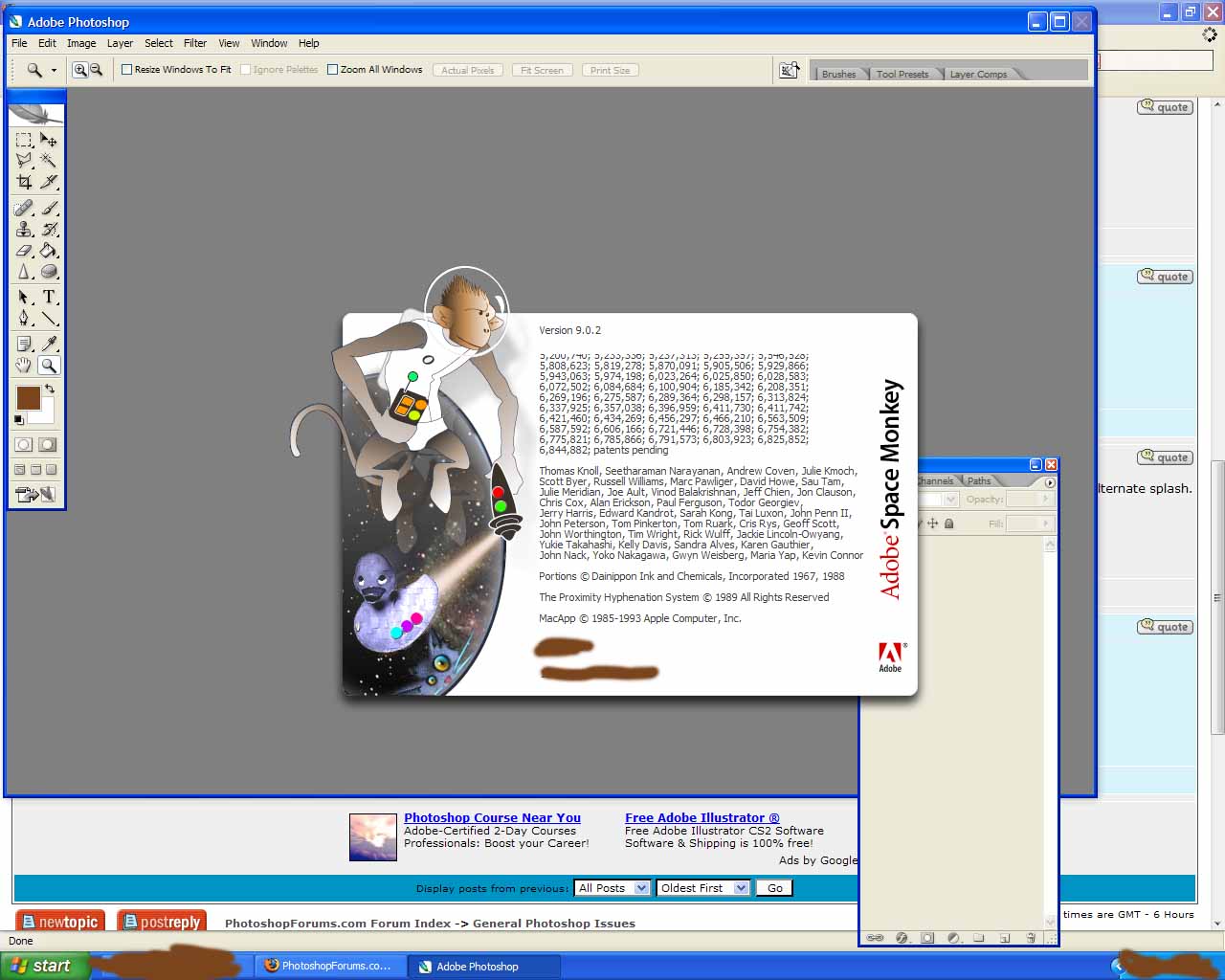
Task: Select the Crop tool
Action: coord(24,182)
